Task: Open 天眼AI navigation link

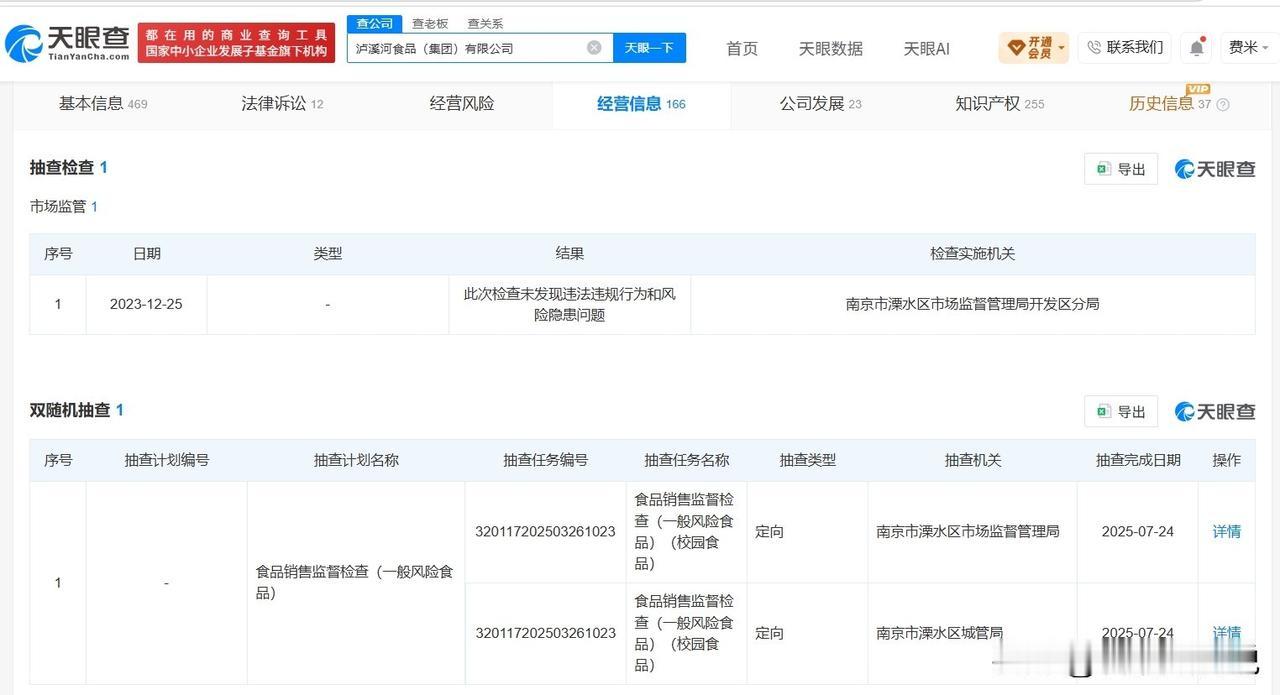Action: coord(927,48)
